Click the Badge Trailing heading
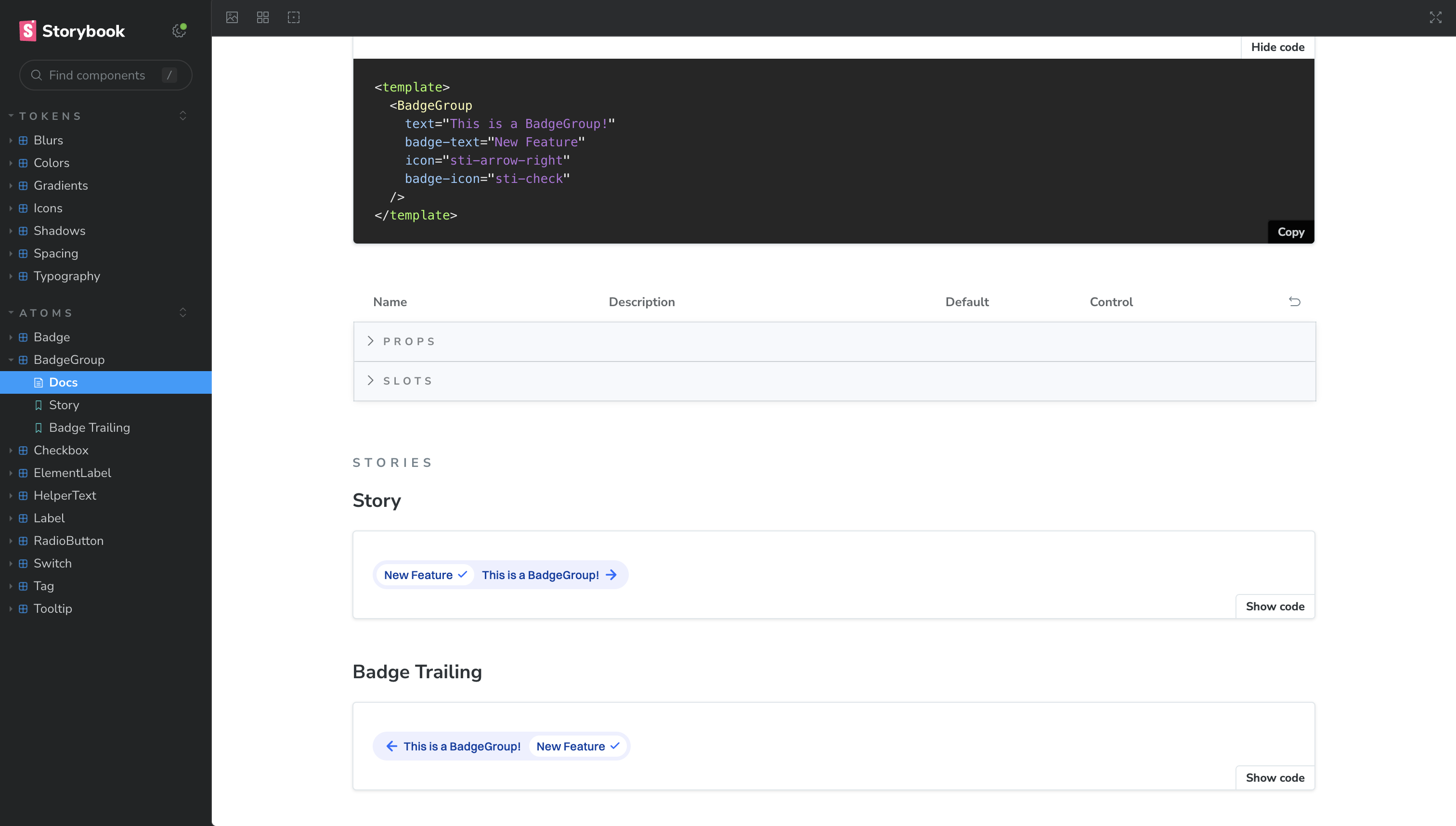Viewport: 1456px width, 826px height. click(x=417, y=671)
